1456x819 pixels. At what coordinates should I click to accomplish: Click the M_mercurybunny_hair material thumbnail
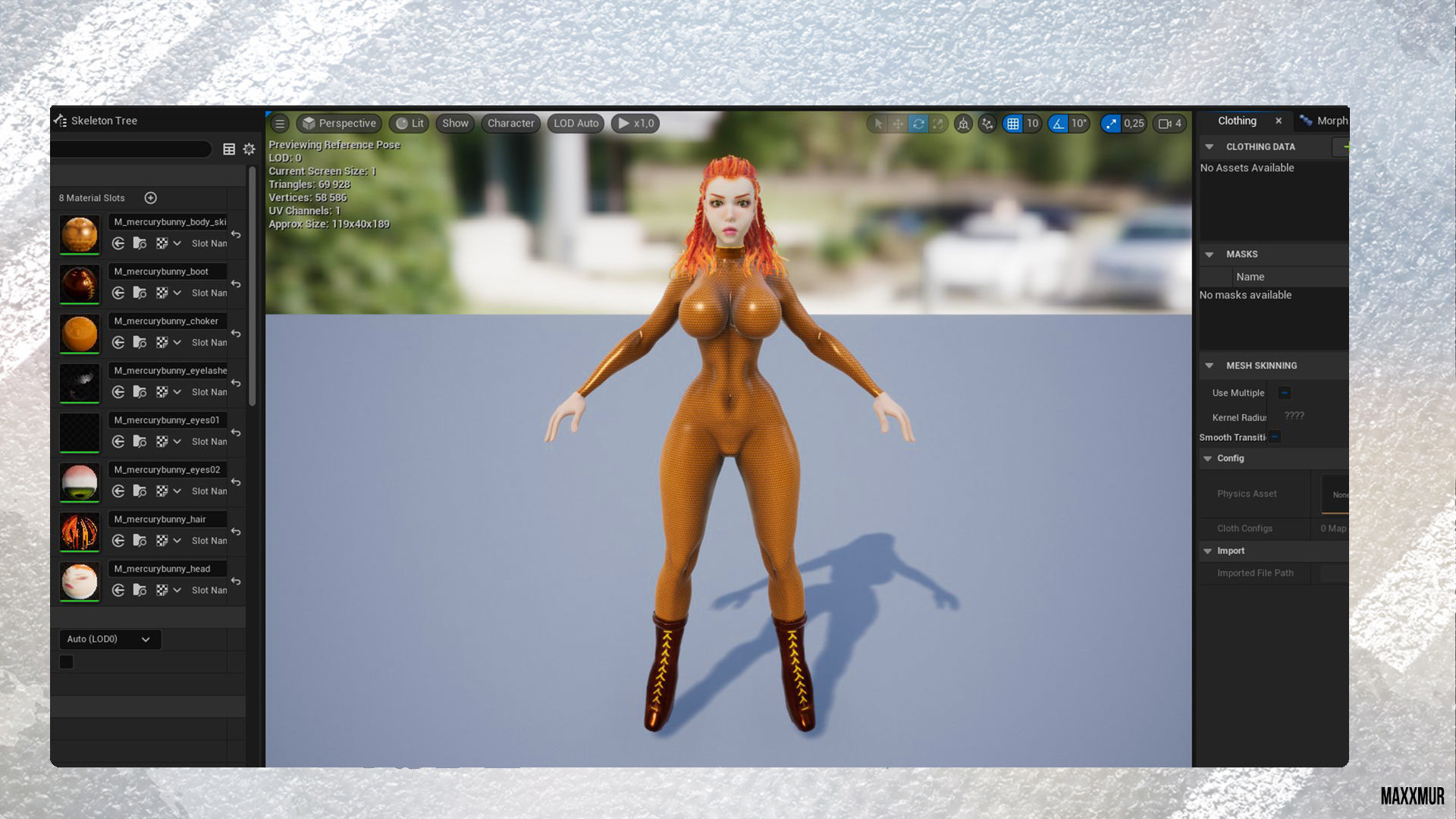[x=80, y=532]
